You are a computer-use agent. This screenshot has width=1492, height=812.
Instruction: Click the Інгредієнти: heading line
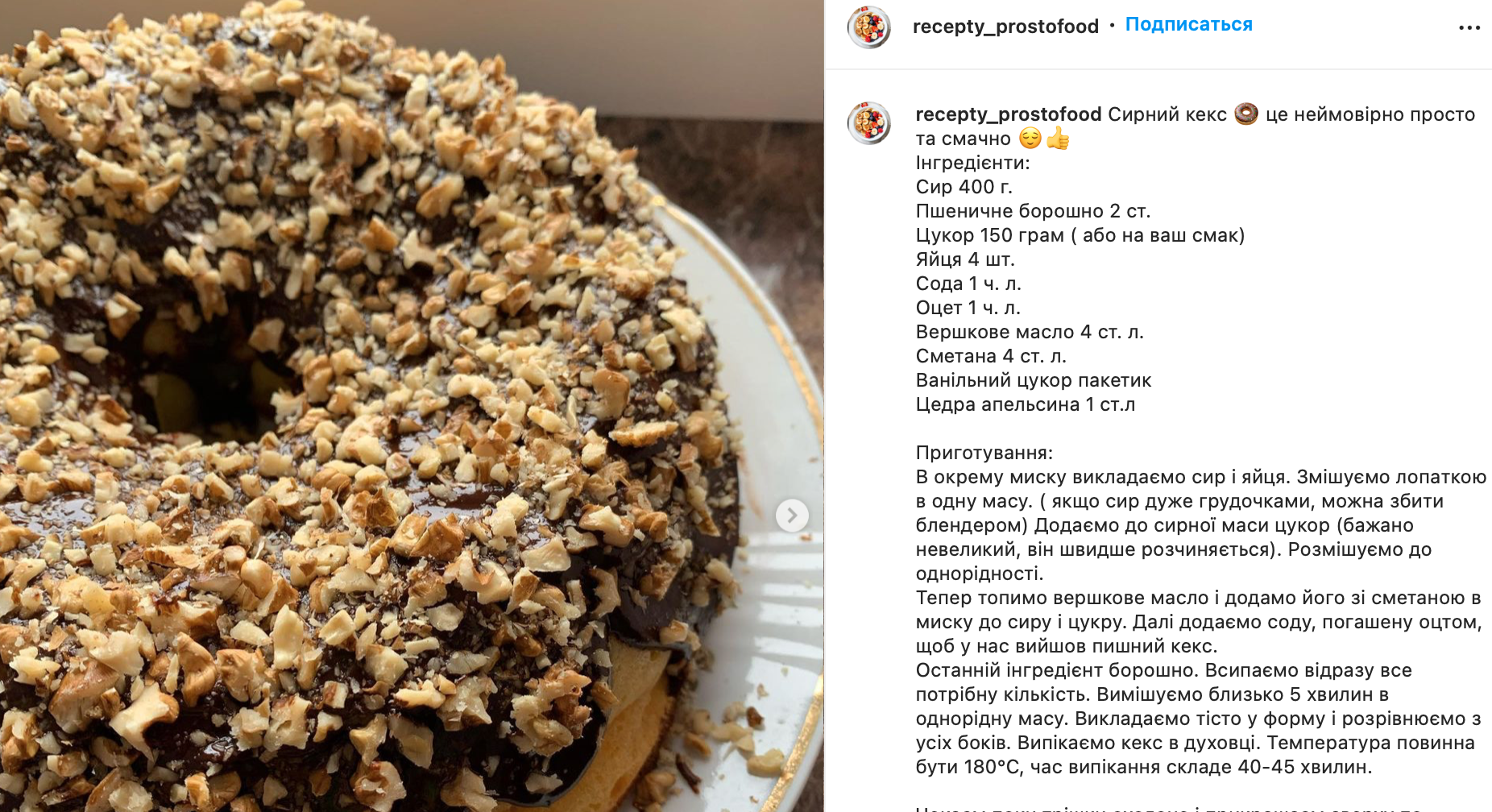[x=972, y=163]
